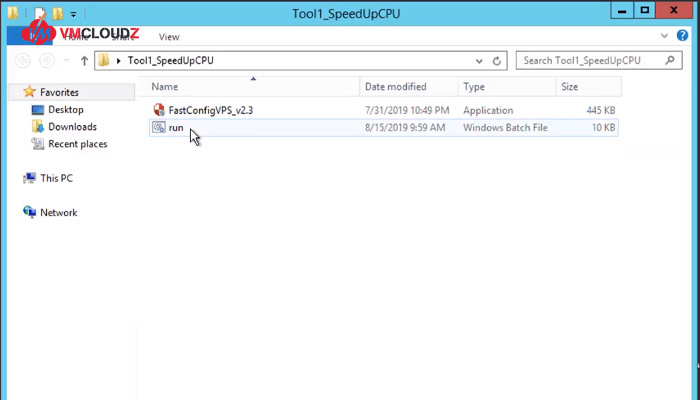Screen dimensions: 700x400
Task: Click the search magnifier icon
Action: pyautogui.click(x=670, y=60)
